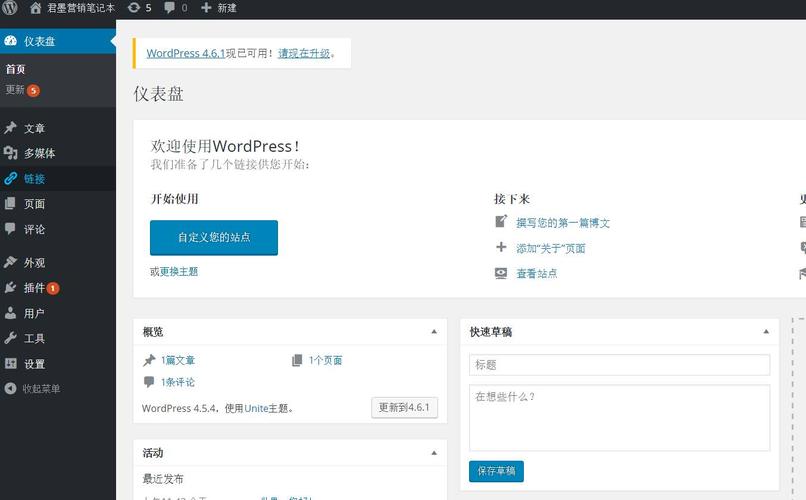The height and width of the screenshot is (500, 806).
Task: Open the 查看站点 link
Action: pyautogui.click(x=537, y=273)
